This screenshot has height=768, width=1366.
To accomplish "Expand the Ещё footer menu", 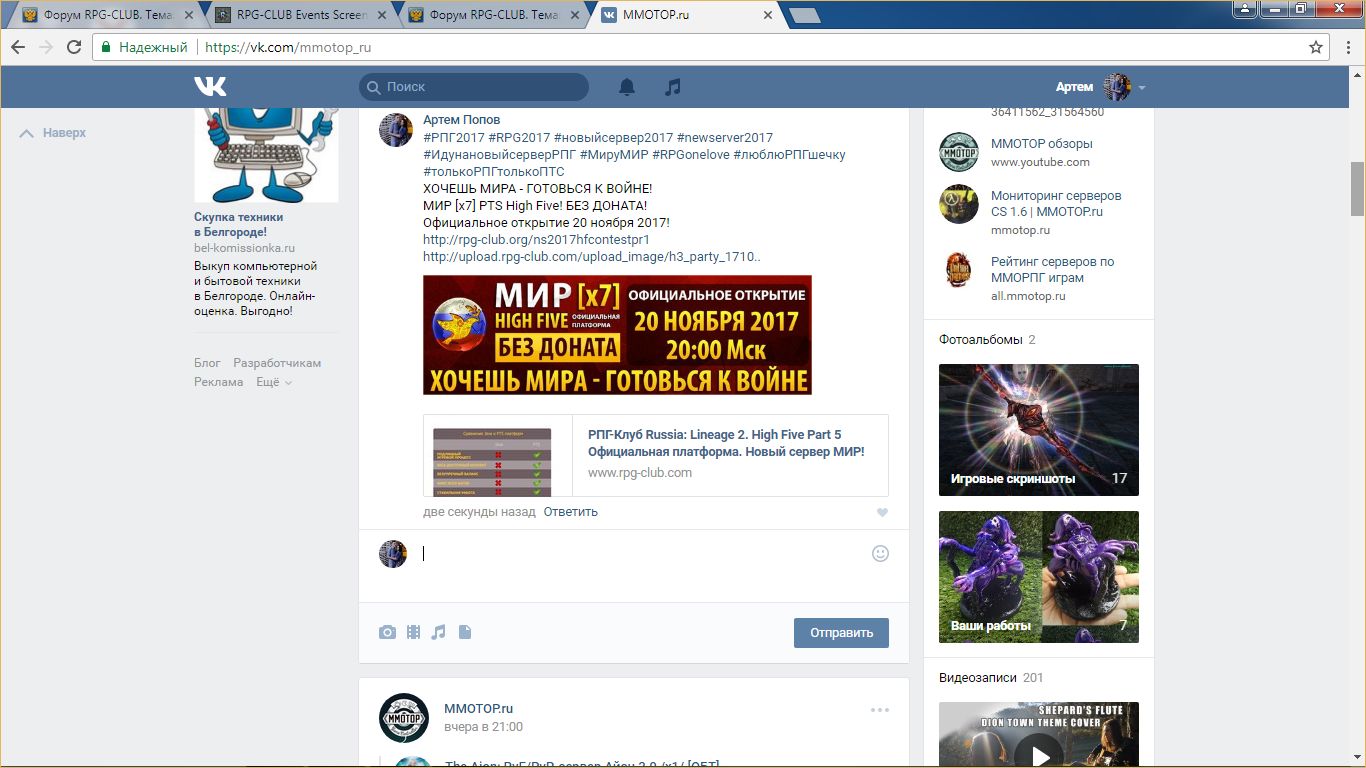I will pos(273,382).
